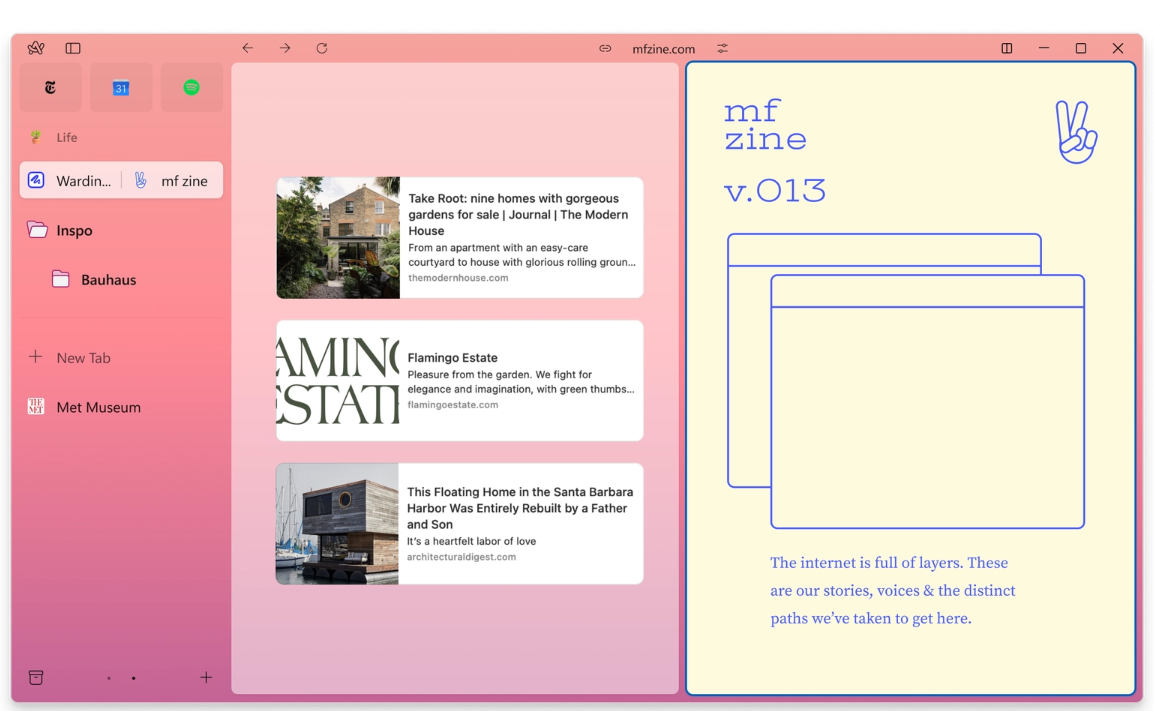This screenshot has height=711, width=1154.
Task: Click the Life space plant icon
Action: pos(35,137)
